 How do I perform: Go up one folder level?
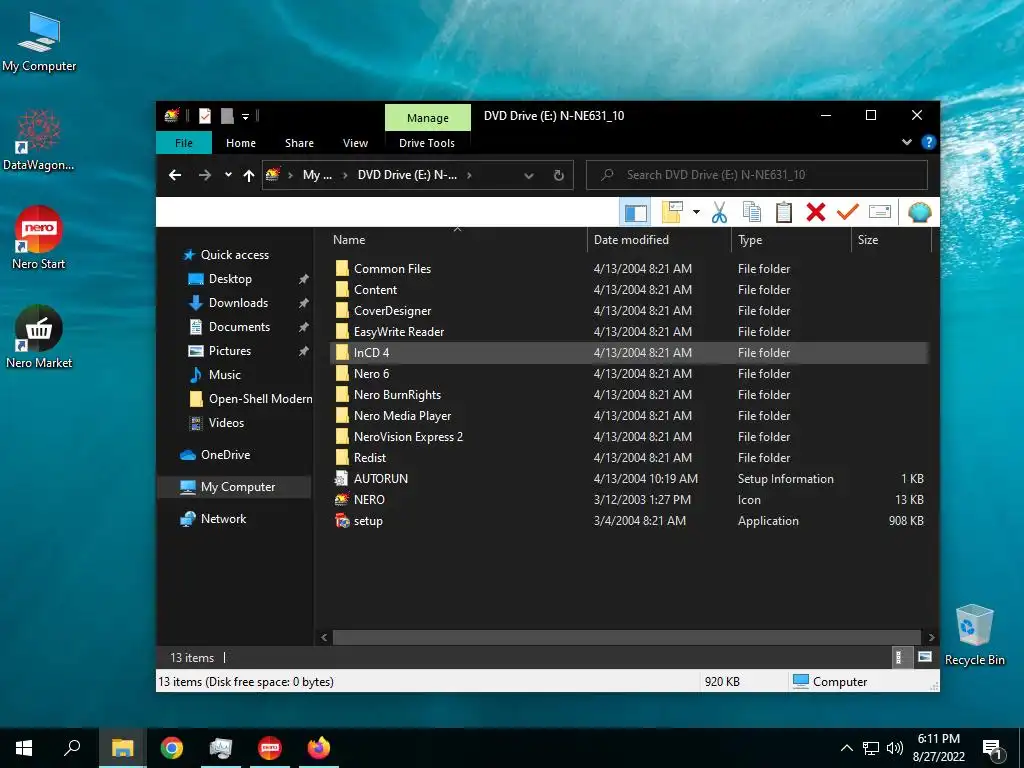[249, 174]
